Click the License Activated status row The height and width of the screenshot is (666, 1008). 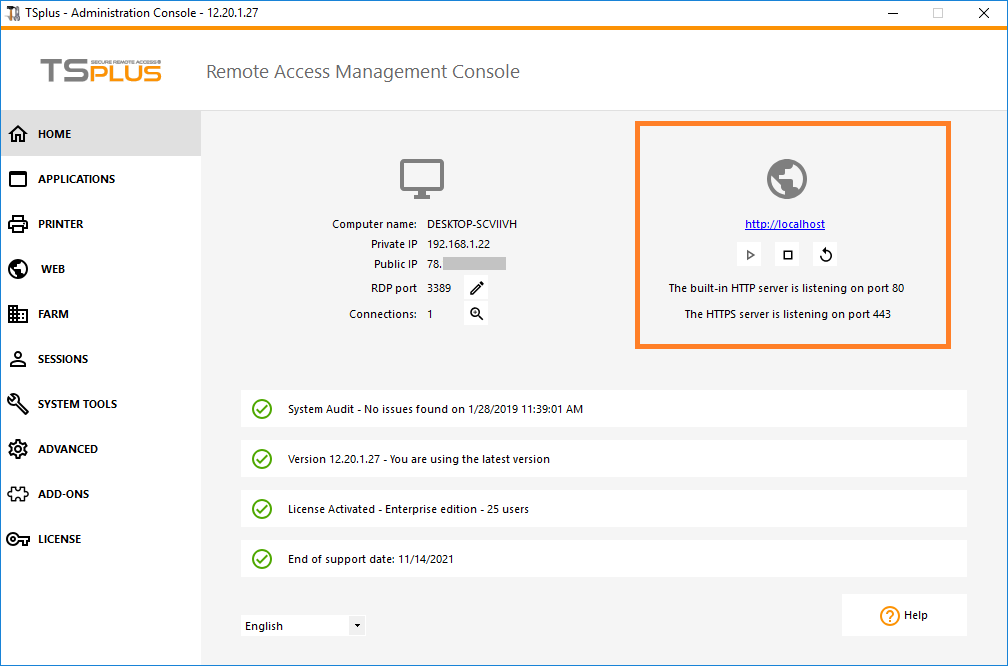point(604,509)
